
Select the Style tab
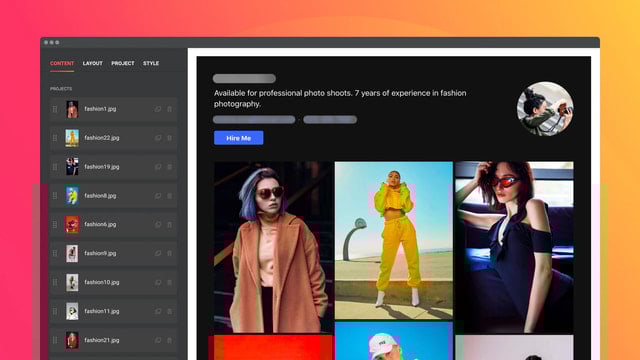pos(151,63)
